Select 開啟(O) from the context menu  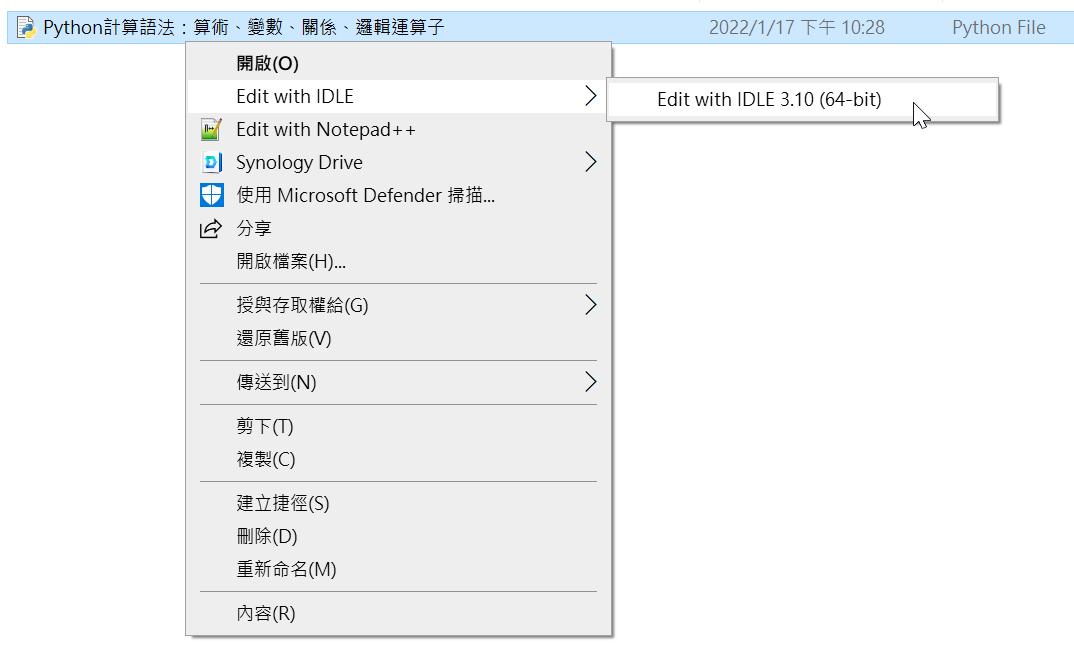pos(399,64)
